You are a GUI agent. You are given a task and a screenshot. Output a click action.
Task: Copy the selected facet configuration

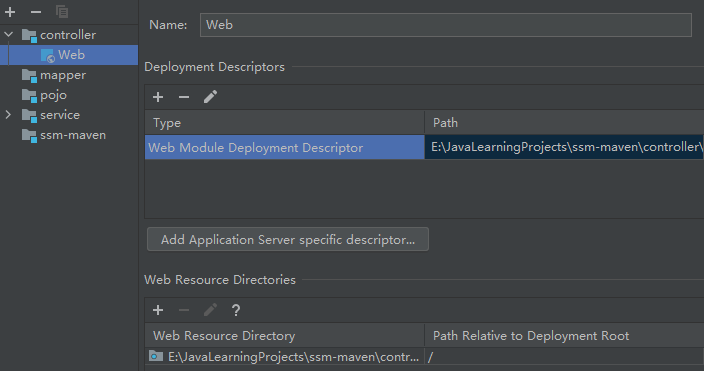[62, 12]
